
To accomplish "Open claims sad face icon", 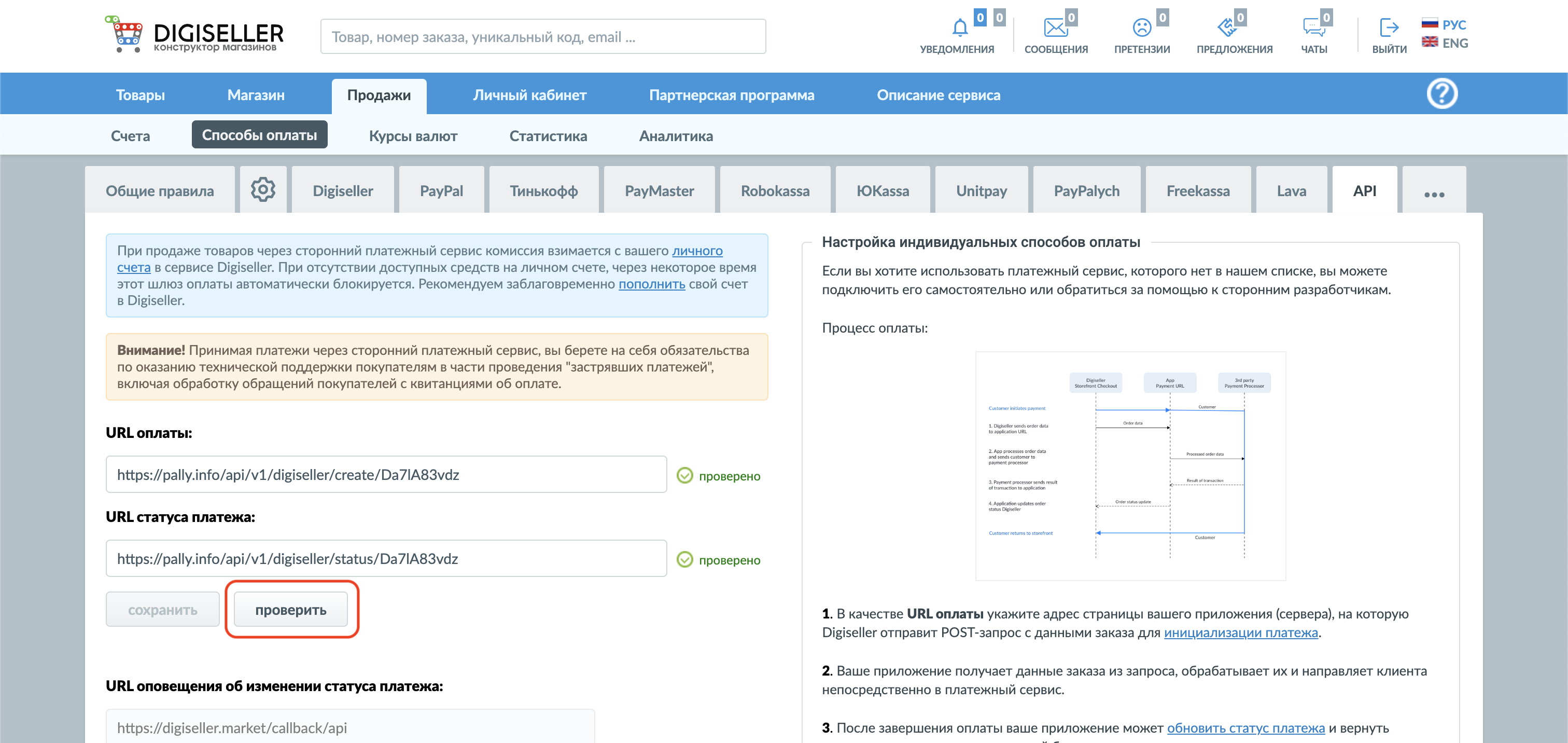I will (1142, 27).
